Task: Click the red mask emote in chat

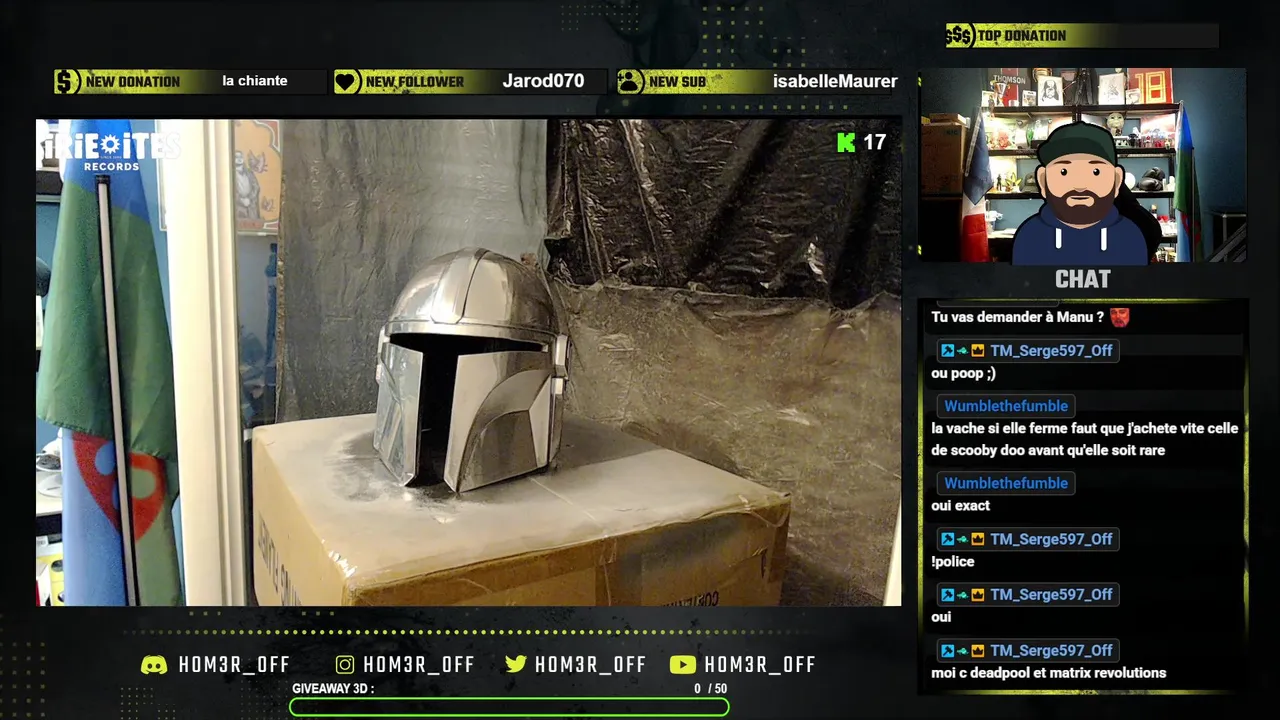Action: click(1119, 317)
